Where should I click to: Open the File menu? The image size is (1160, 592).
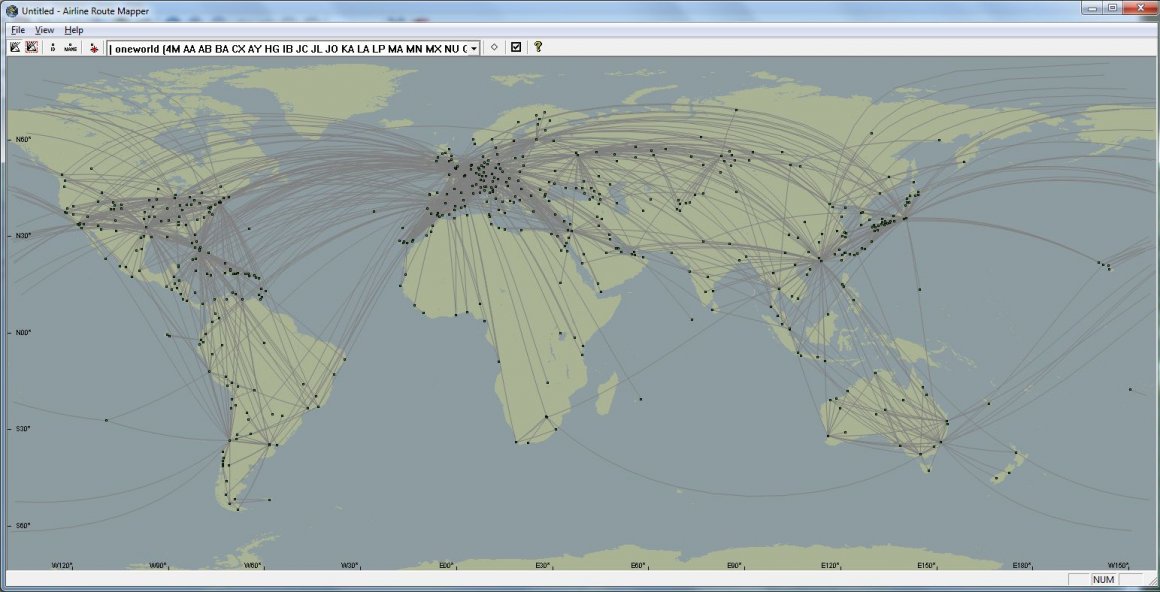click(x=18, y=30)
